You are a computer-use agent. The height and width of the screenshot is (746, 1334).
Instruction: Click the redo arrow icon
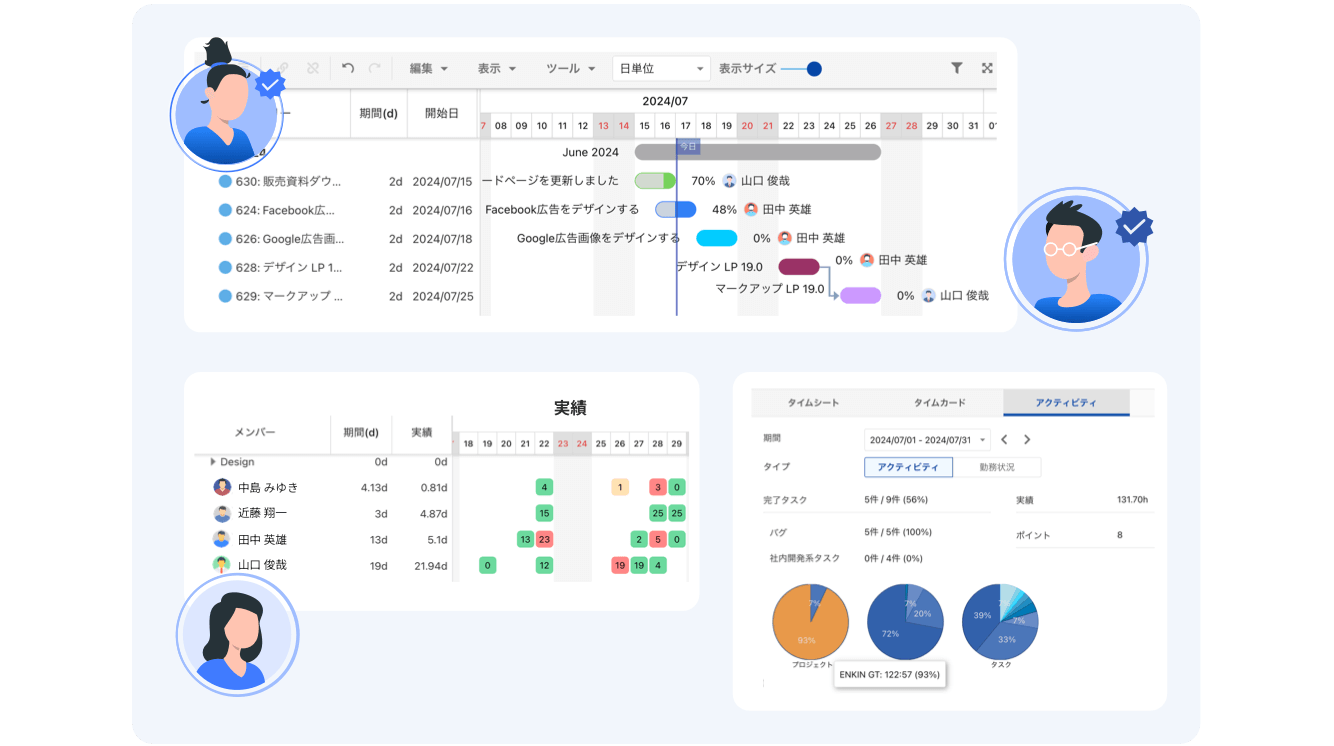pos(375,68)
